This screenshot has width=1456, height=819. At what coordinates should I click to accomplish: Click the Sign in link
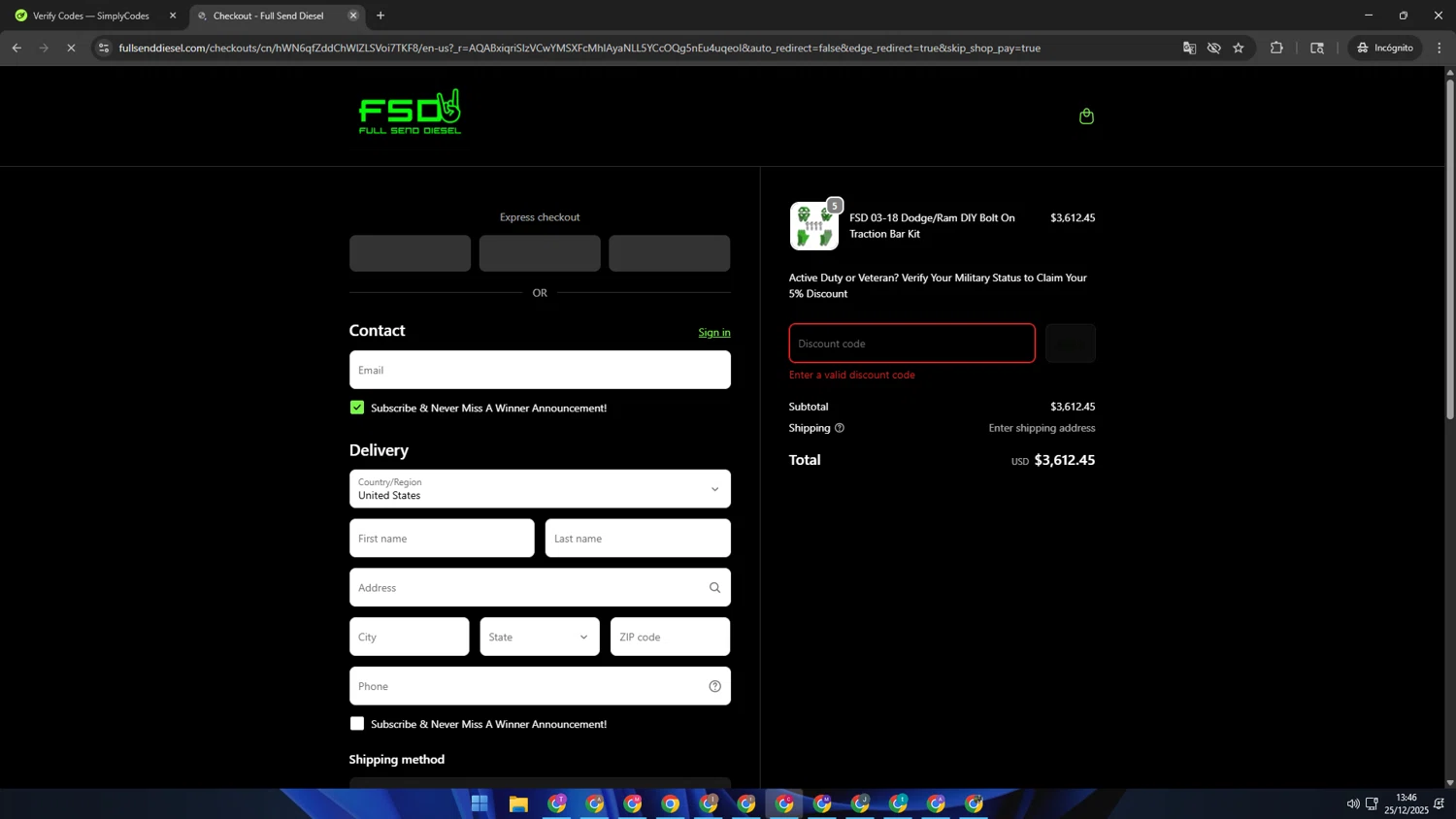click(x=714, y=333)
